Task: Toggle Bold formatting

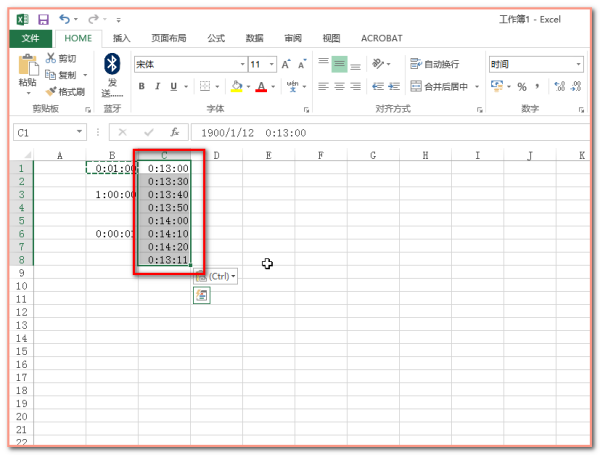Action: 142,87
